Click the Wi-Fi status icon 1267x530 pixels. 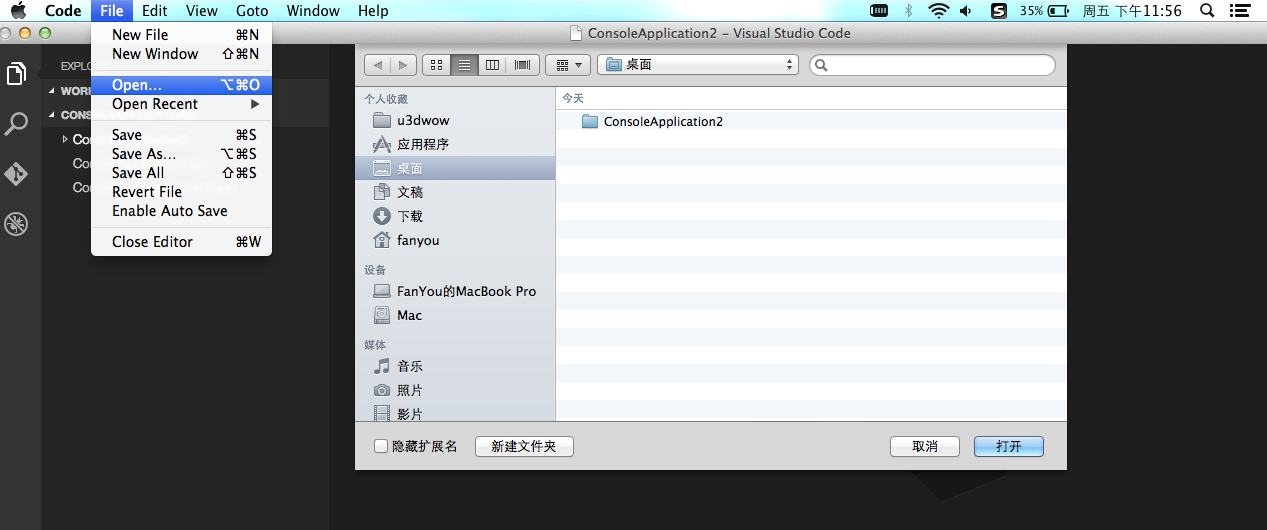[938, 11]
